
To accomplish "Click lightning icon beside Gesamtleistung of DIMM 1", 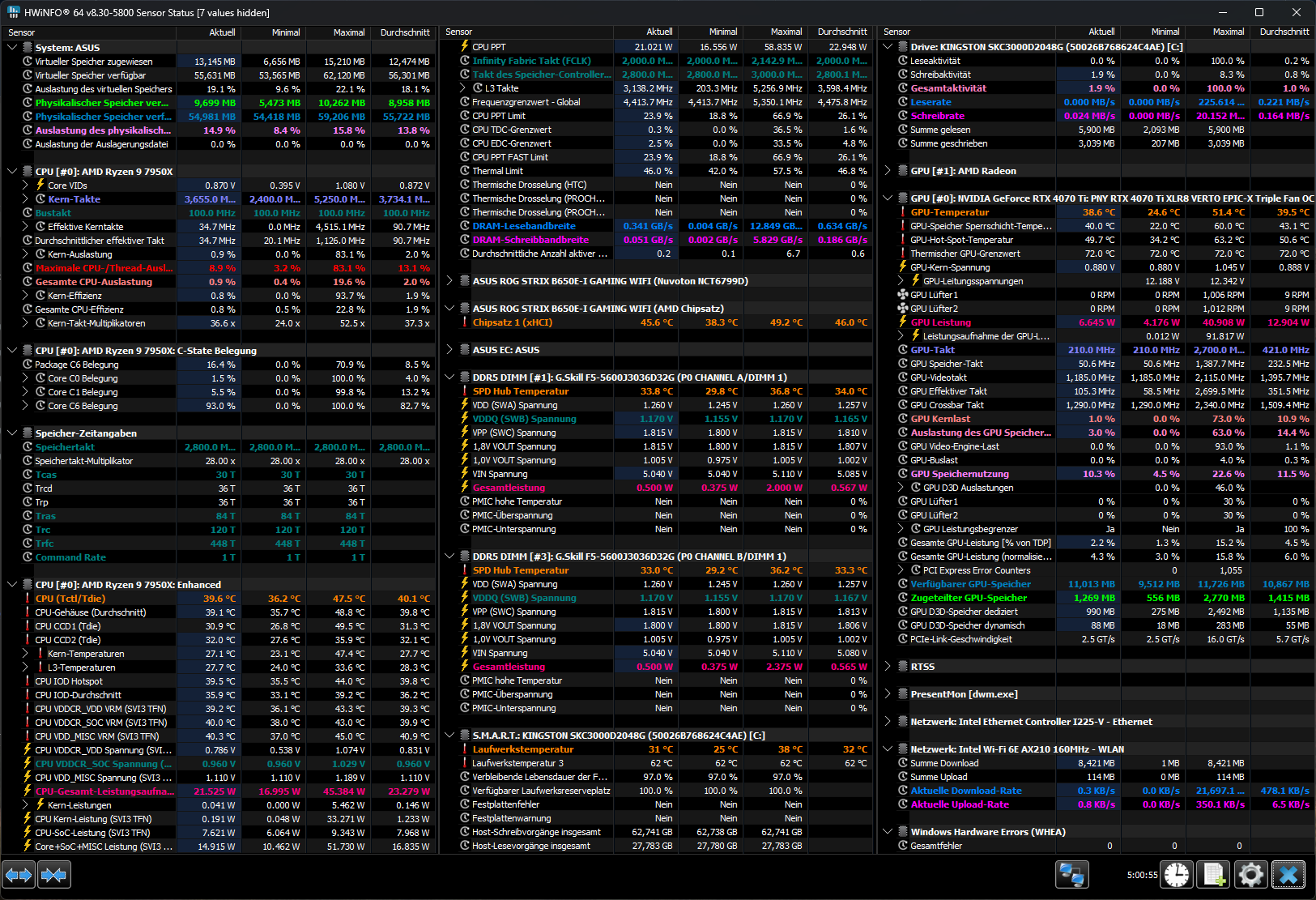I will tap(465, 488).
